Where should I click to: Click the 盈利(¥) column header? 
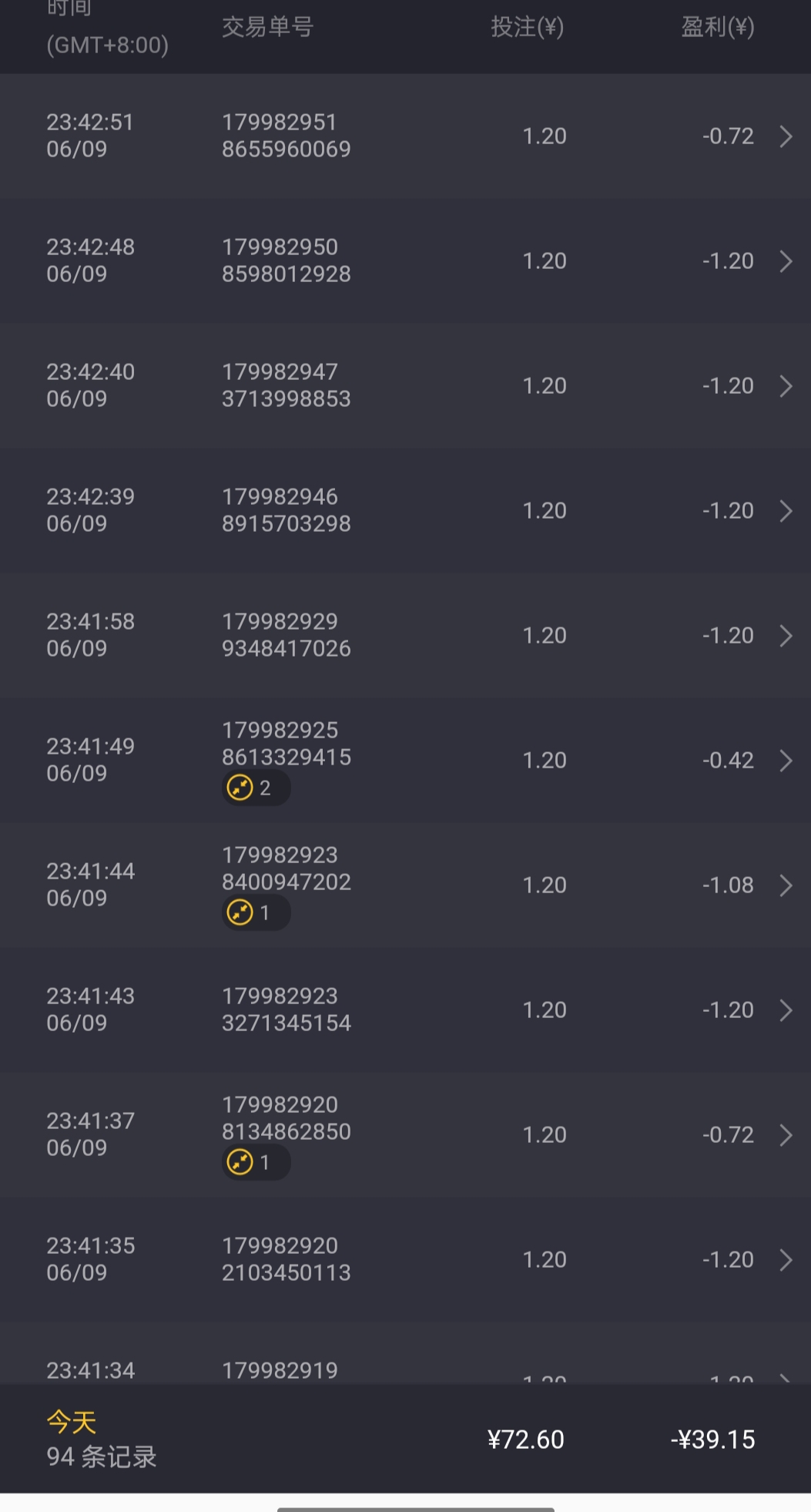click(717, 28)
